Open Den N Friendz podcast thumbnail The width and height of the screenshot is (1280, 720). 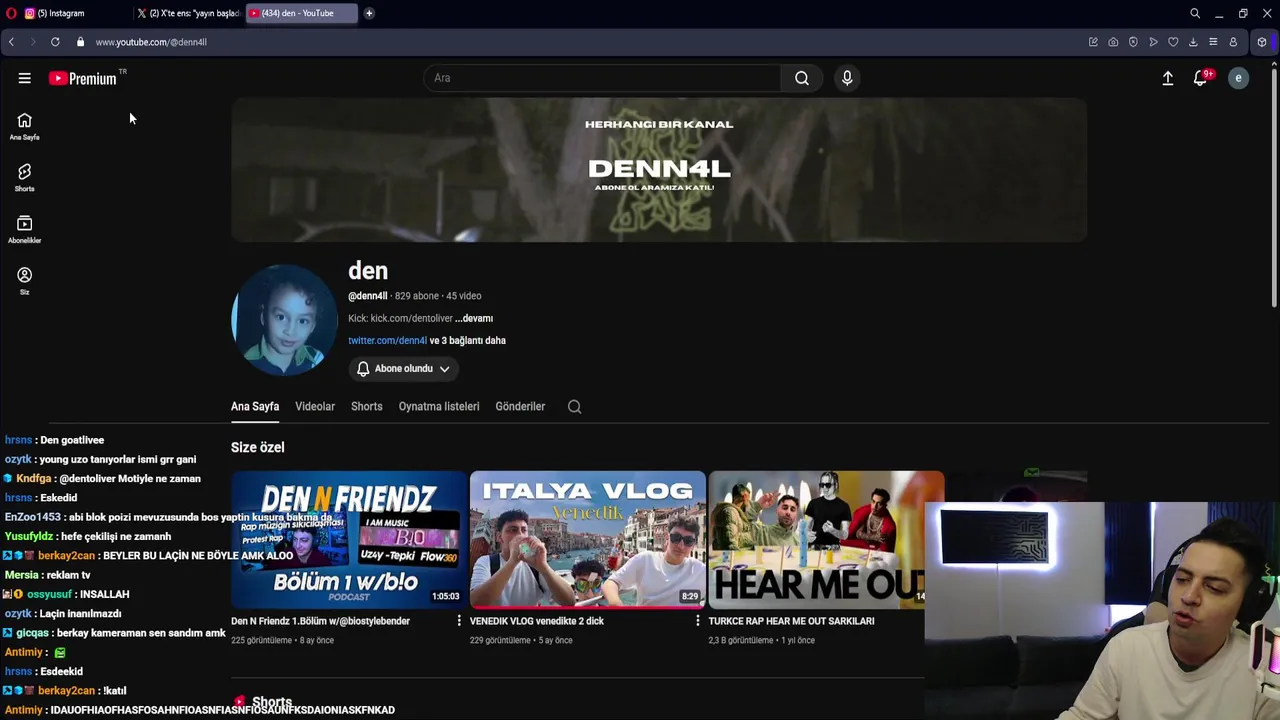[x=348, y=540]
